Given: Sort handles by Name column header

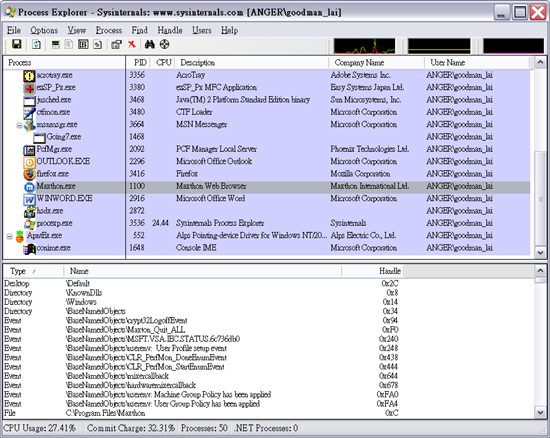Looking at the screenshot, I should pos(202,271).
